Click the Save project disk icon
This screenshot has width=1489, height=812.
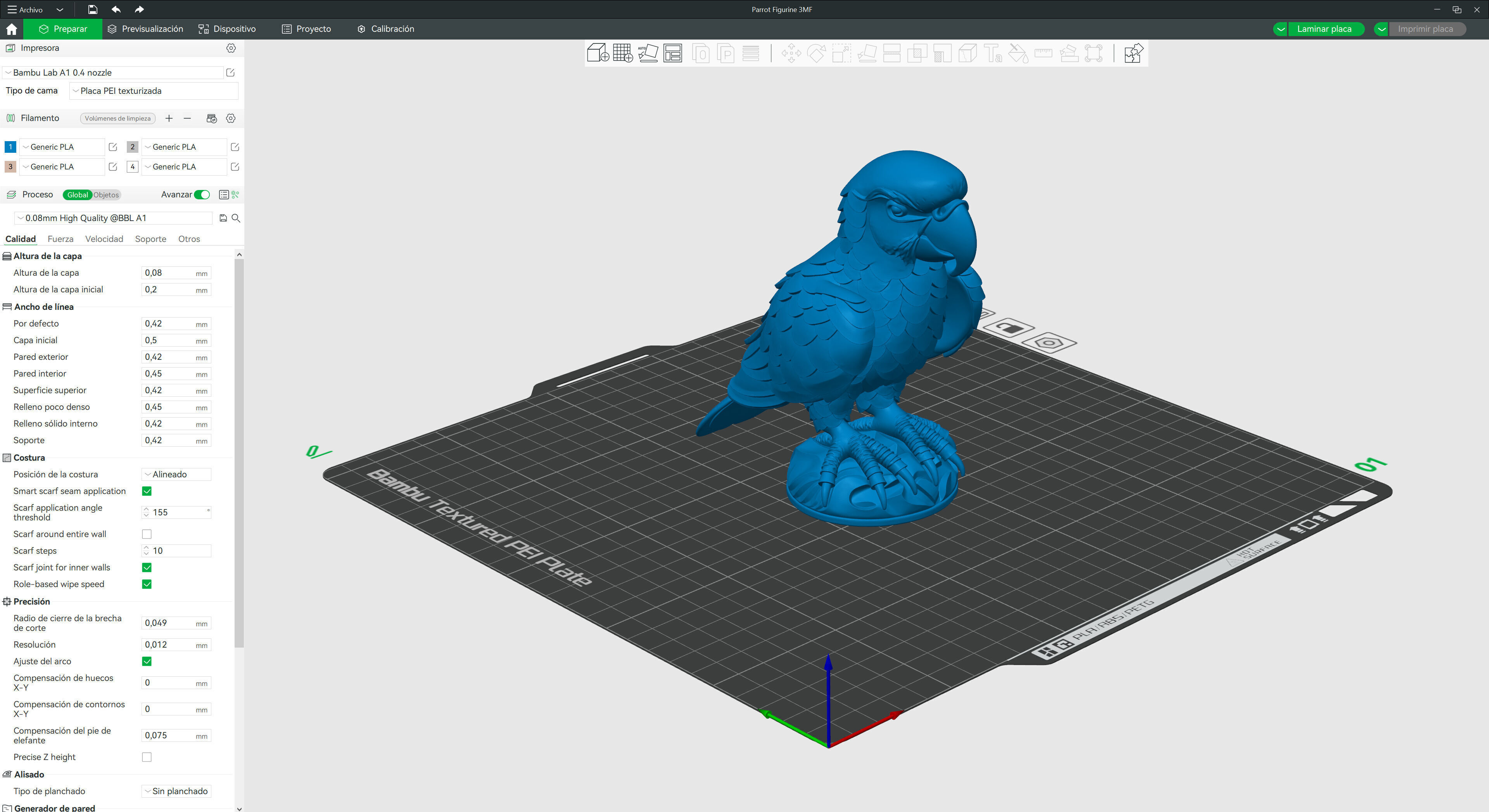(x=93, y=9)
